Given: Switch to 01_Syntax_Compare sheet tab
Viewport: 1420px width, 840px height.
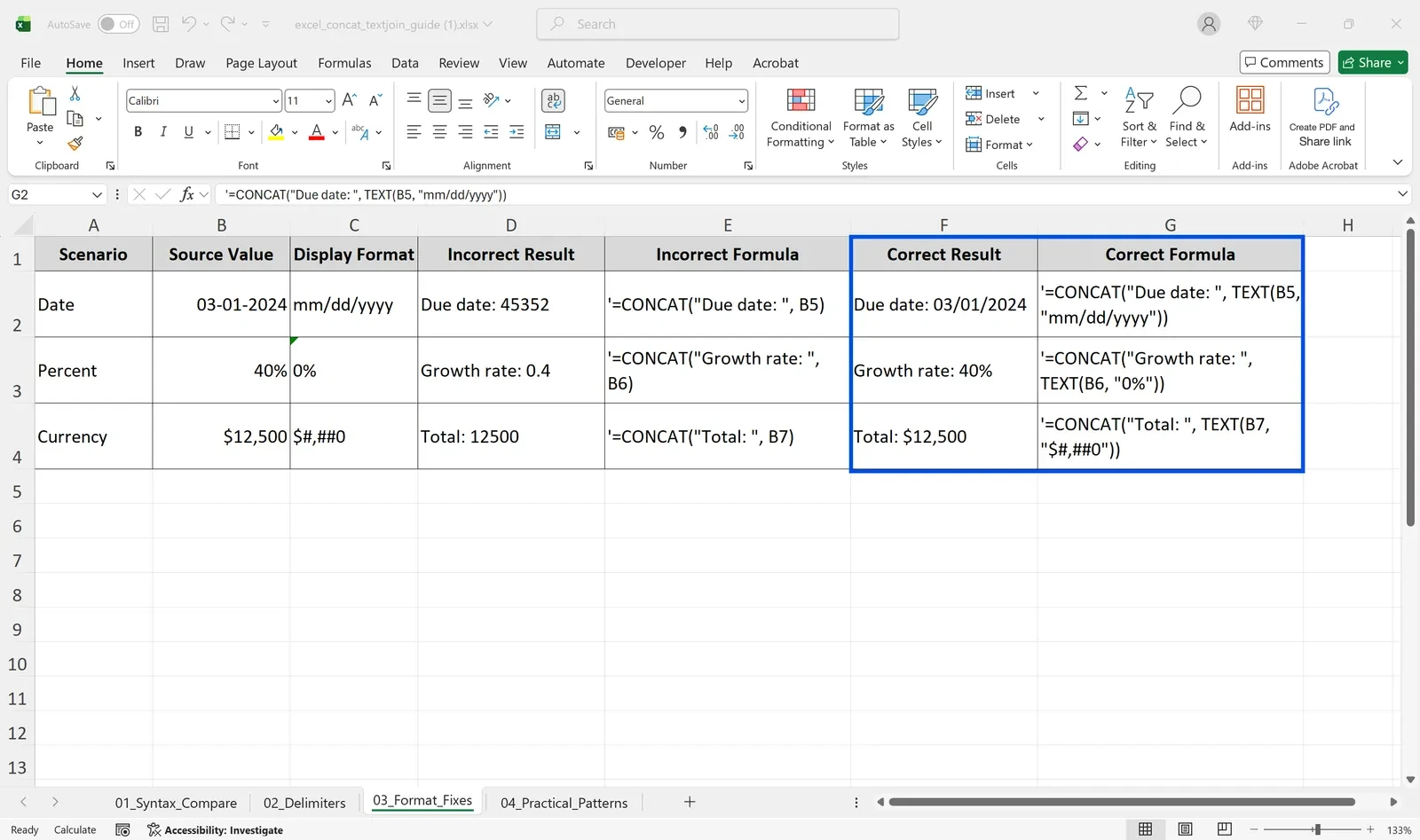Looking at the screenshot, I should coord(176,803).
